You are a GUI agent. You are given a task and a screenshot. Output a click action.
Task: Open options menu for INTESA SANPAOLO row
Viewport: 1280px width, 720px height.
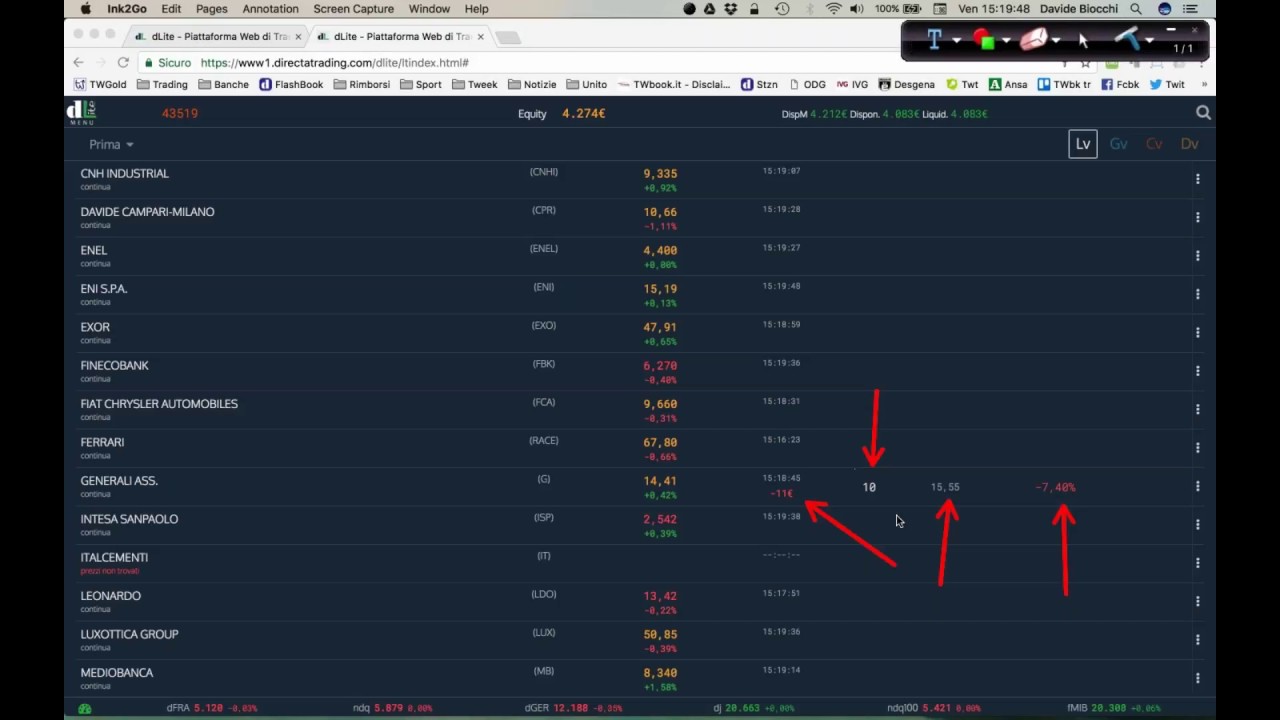coord(1197,525)
